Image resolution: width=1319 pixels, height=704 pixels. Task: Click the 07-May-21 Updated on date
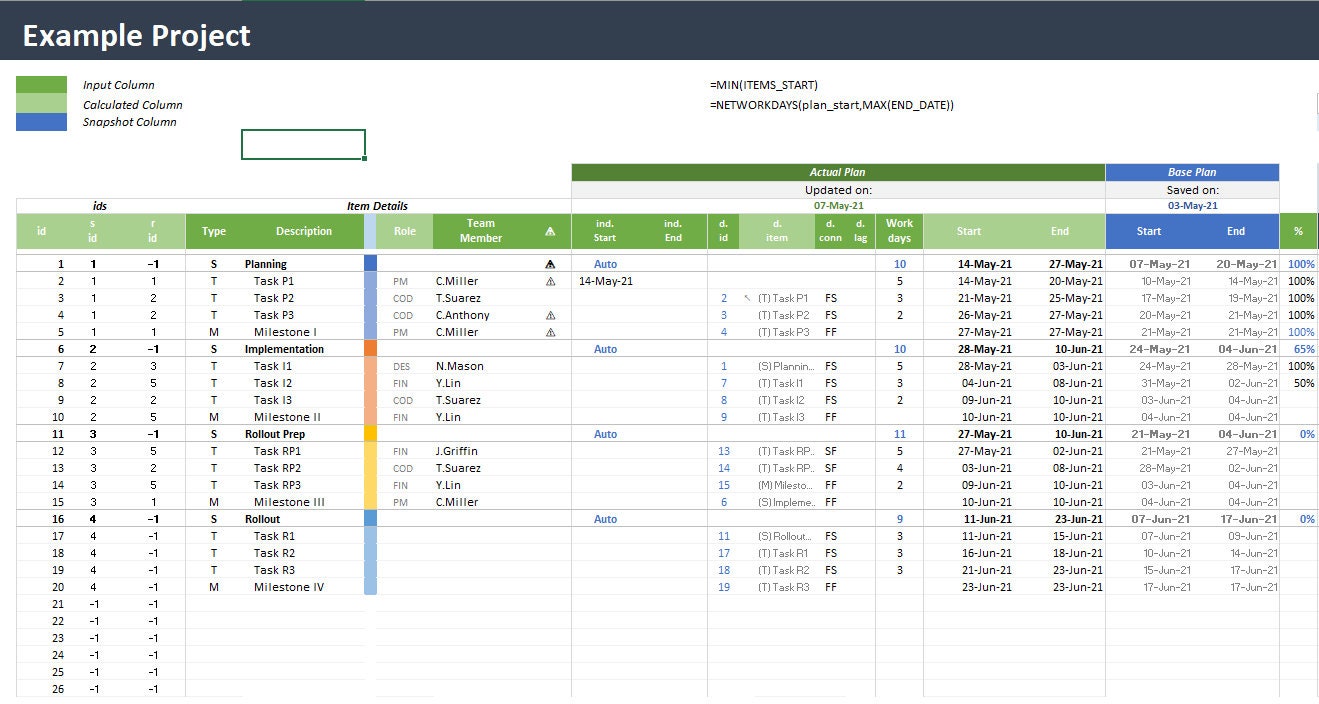pyautogui.click(x=837, y=205)
